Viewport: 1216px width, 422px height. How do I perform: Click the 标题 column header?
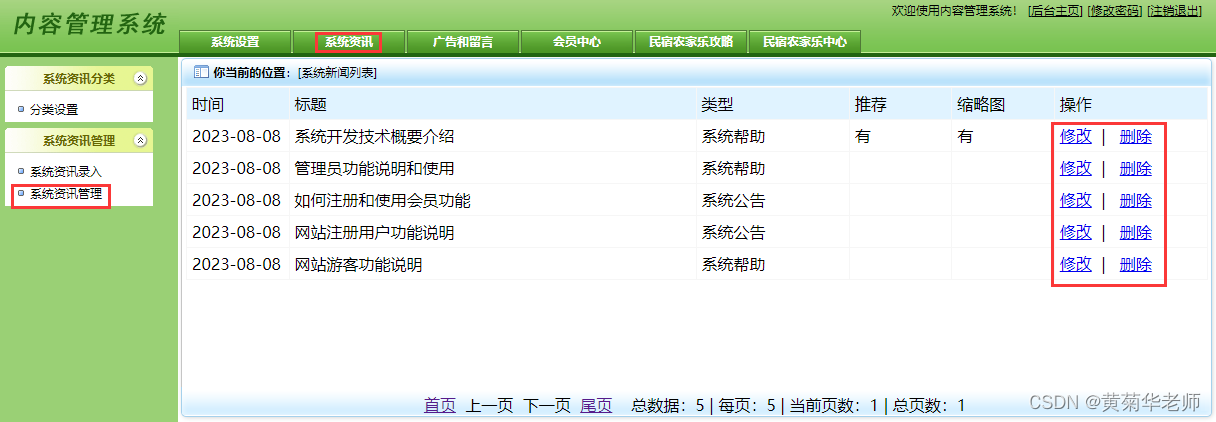pyautogui.click(x=311, y=104)
